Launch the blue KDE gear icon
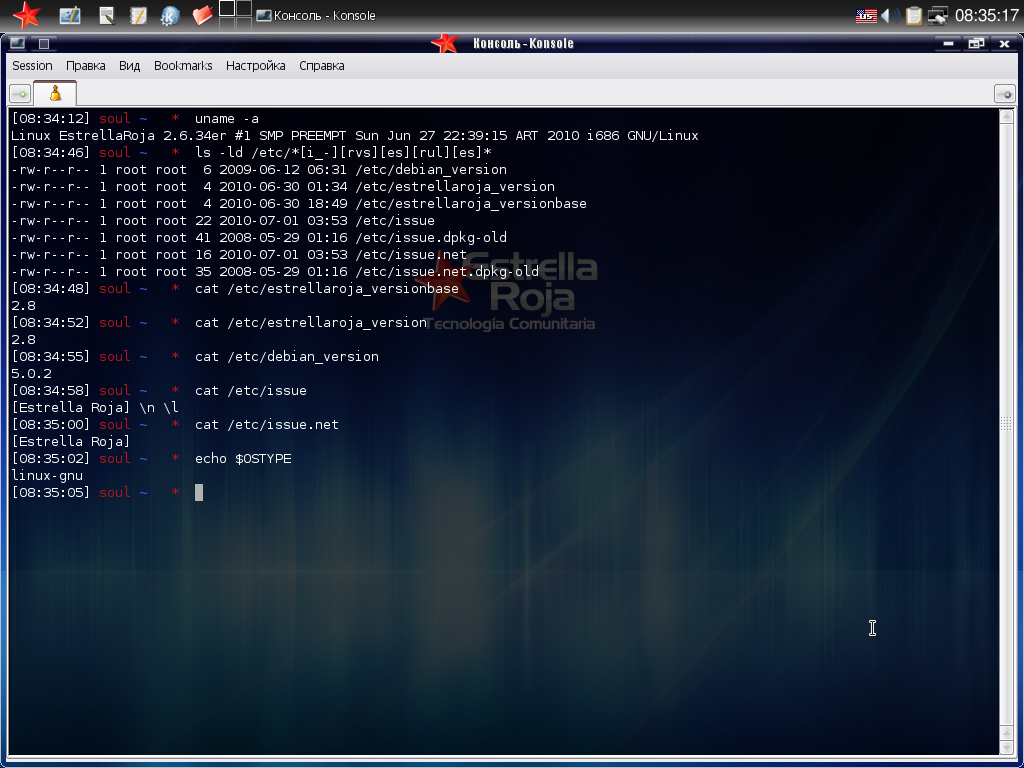 [x=170, y=15]
